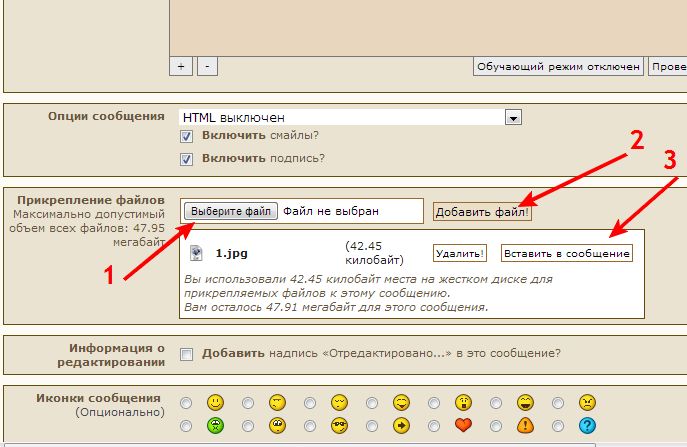This screenshot has height=447, width=687.
Task: Click the smiley wearing glasses icon
Action: click(339, 424)
